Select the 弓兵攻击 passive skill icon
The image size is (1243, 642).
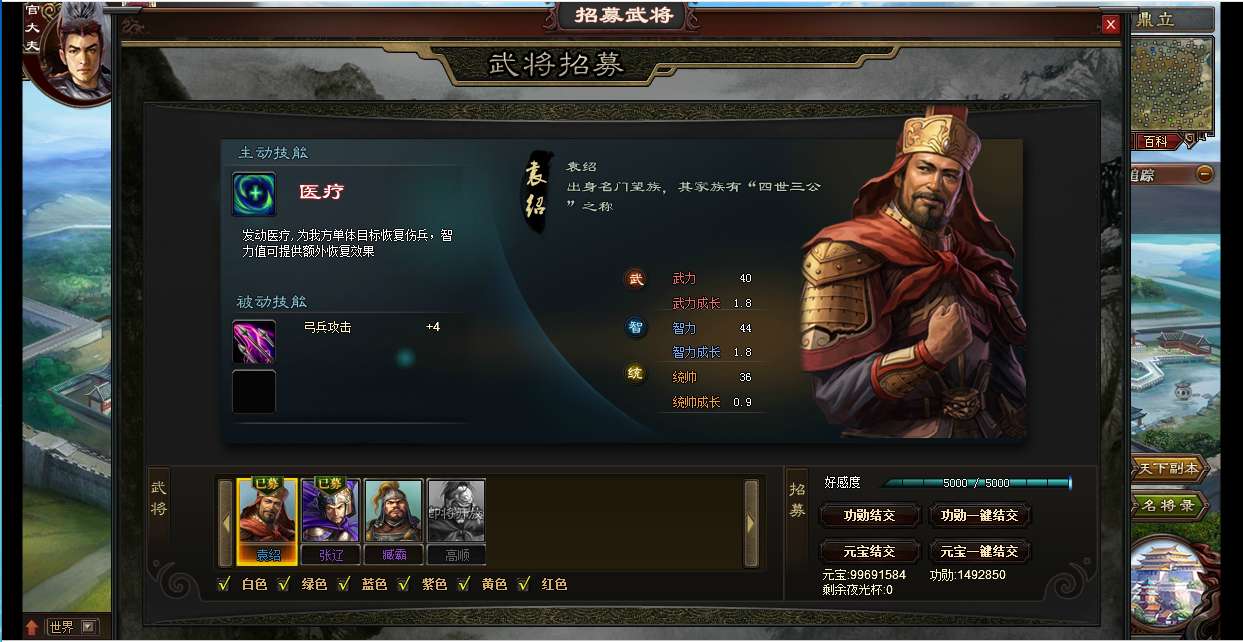[x=254, y=342]
